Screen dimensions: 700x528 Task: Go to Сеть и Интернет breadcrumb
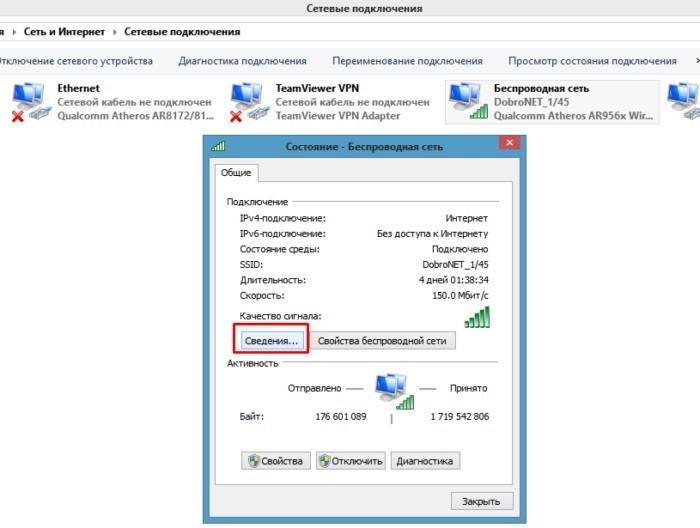point(64,32)
